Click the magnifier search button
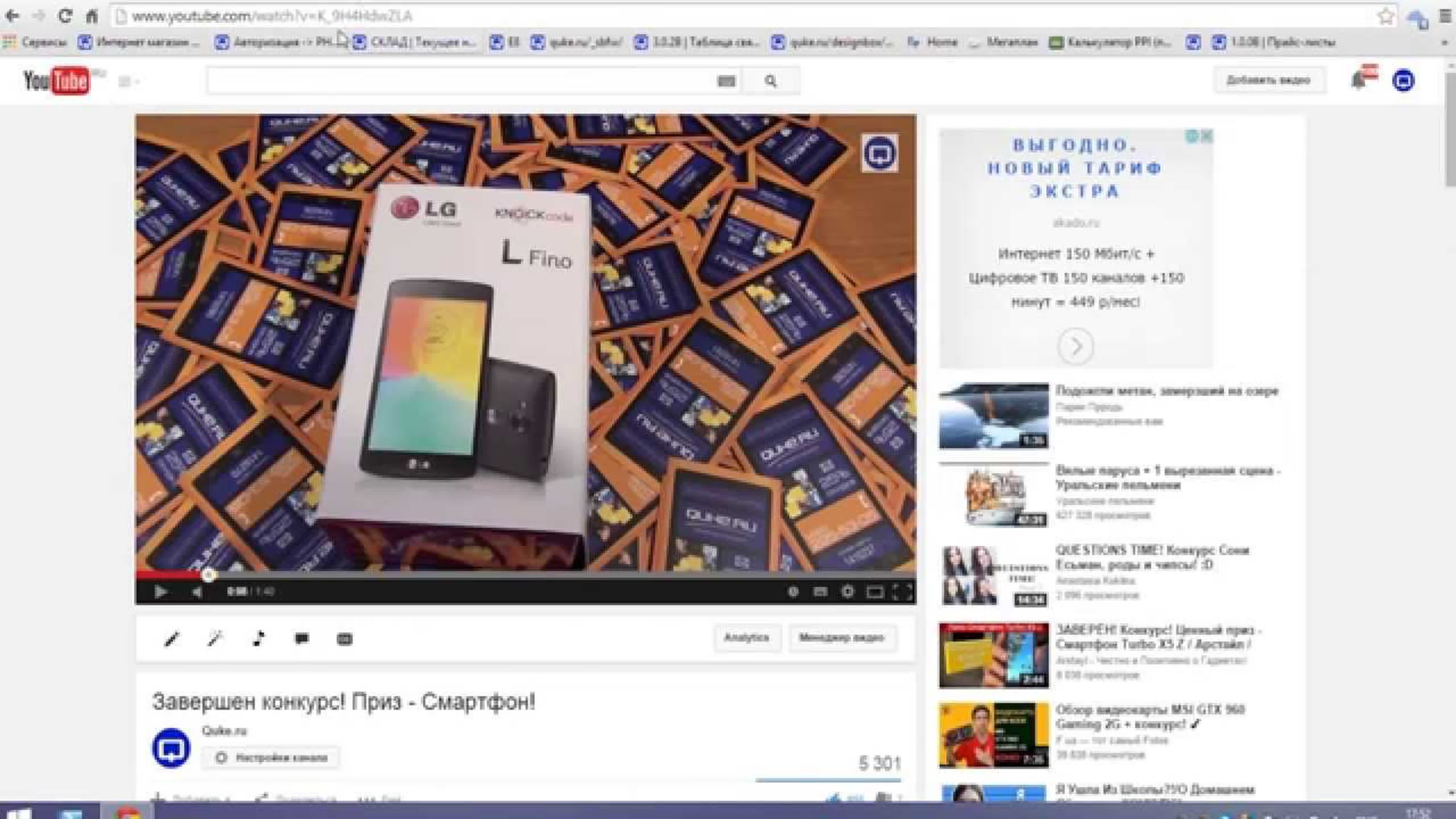Viewport: 1456px width, 819px height. [x=770, y=81]
